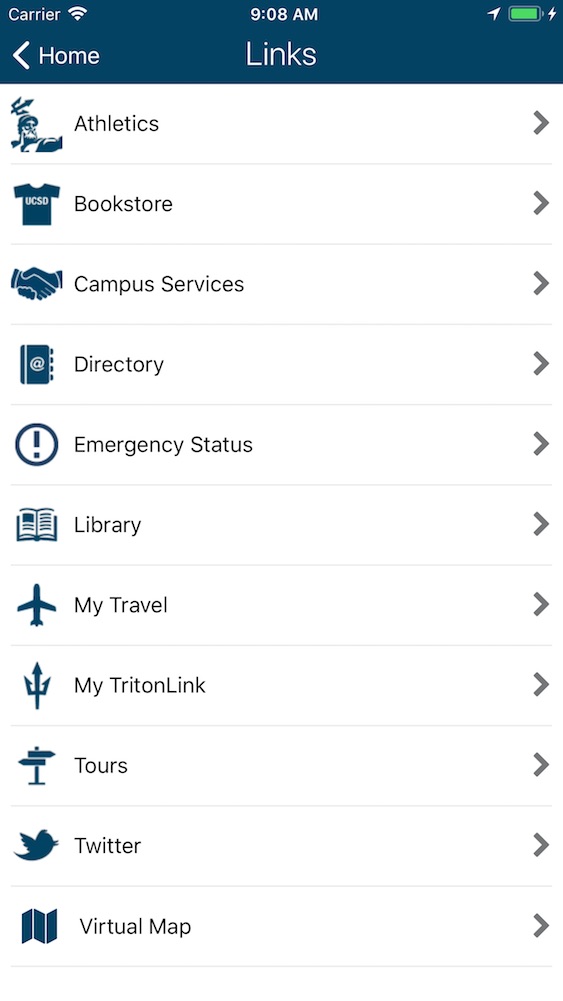Select the Campus Services menu item
This screenshot has width=563, height=1001.
pos(282,283)
